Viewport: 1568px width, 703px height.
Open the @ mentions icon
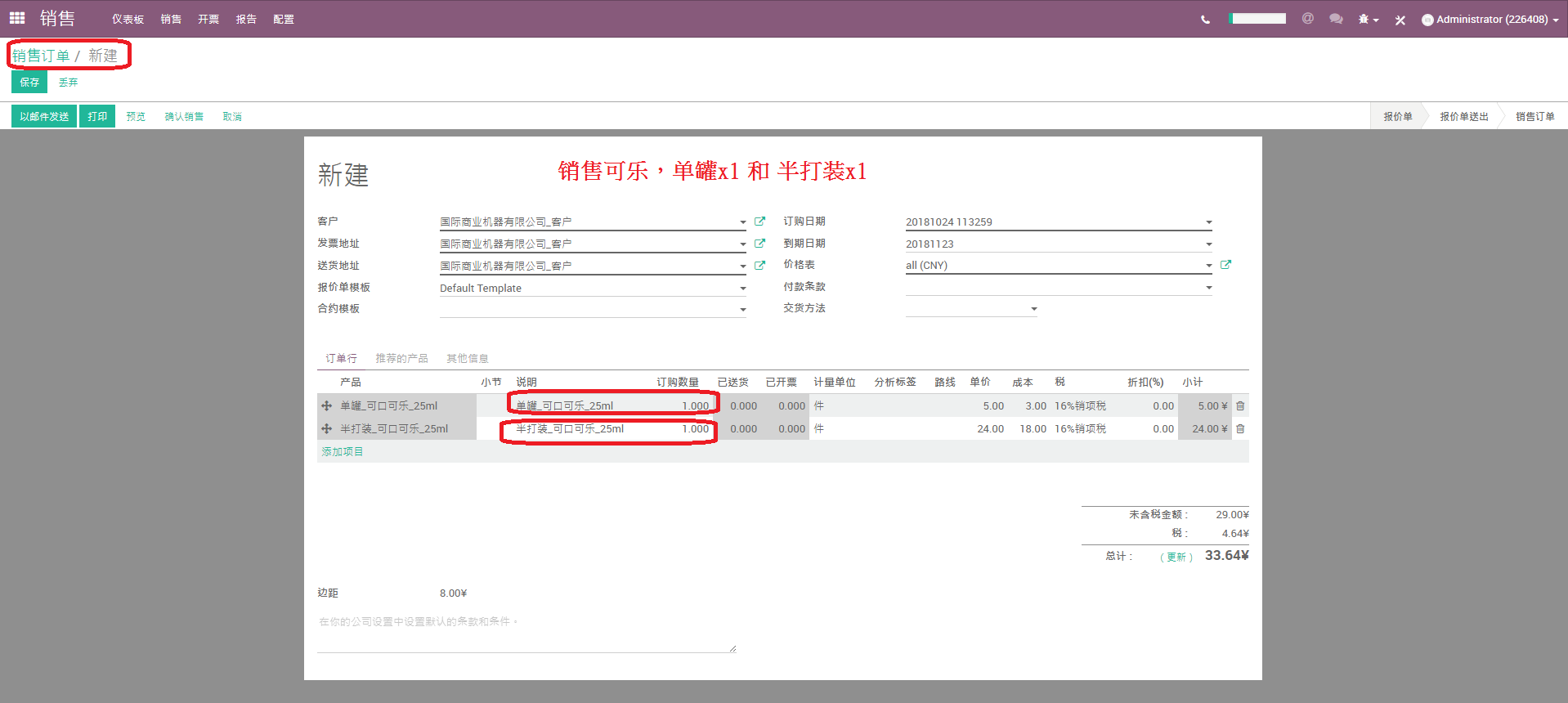[1308, 18]
